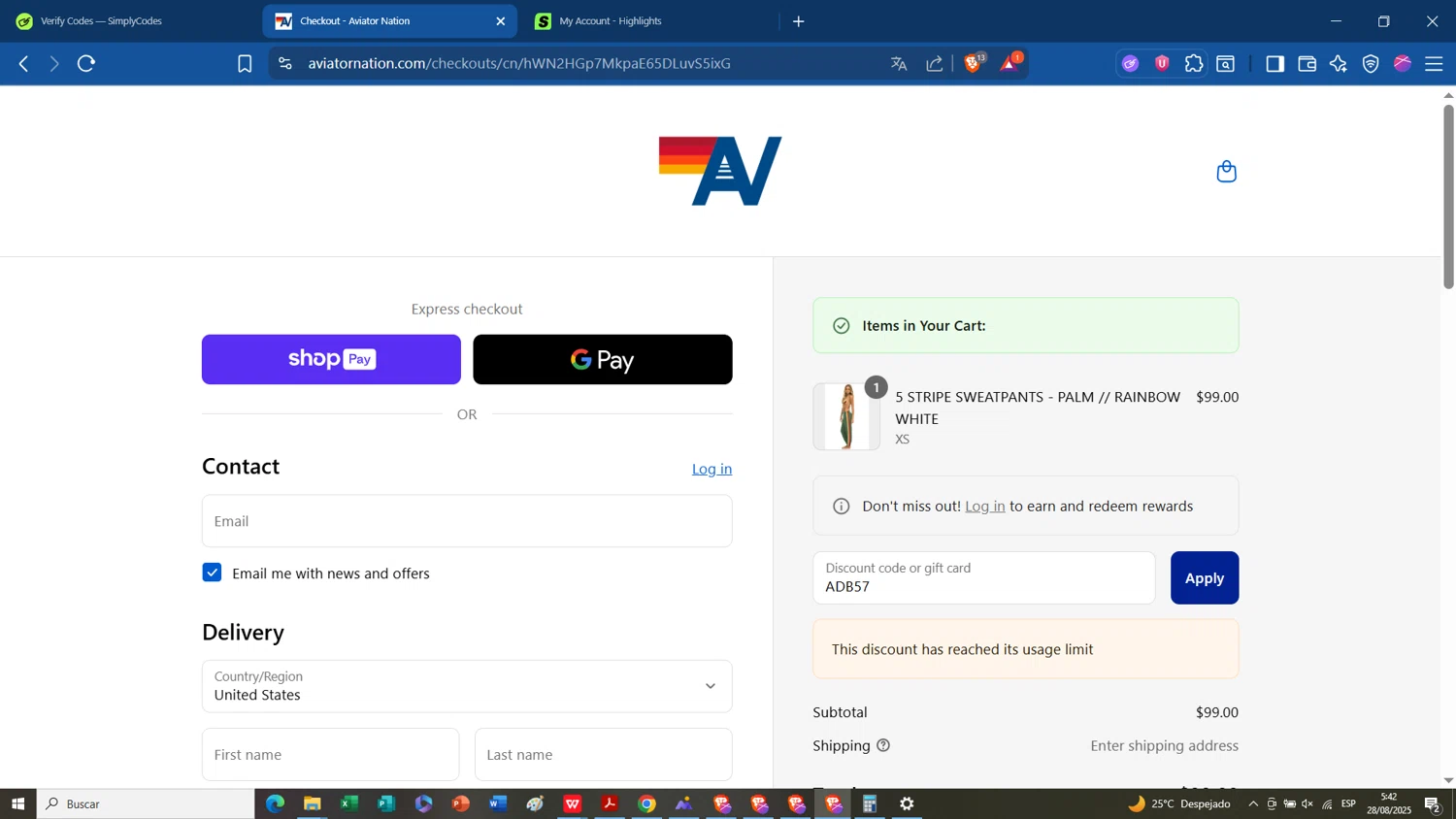Pay with Google Pay button
1456x819 pixels.
click(x=603, y=359)
